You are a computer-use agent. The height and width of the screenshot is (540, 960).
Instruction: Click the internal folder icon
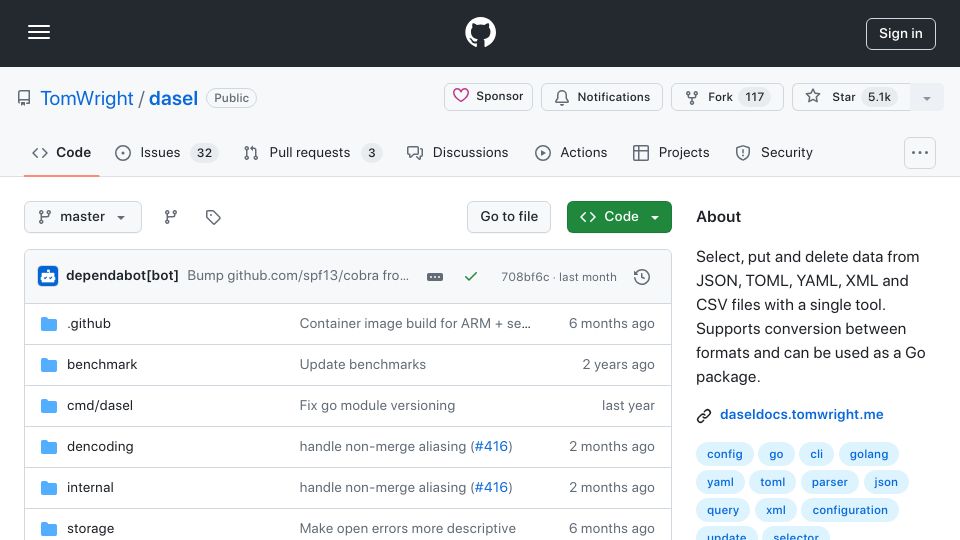pos(49,488)
